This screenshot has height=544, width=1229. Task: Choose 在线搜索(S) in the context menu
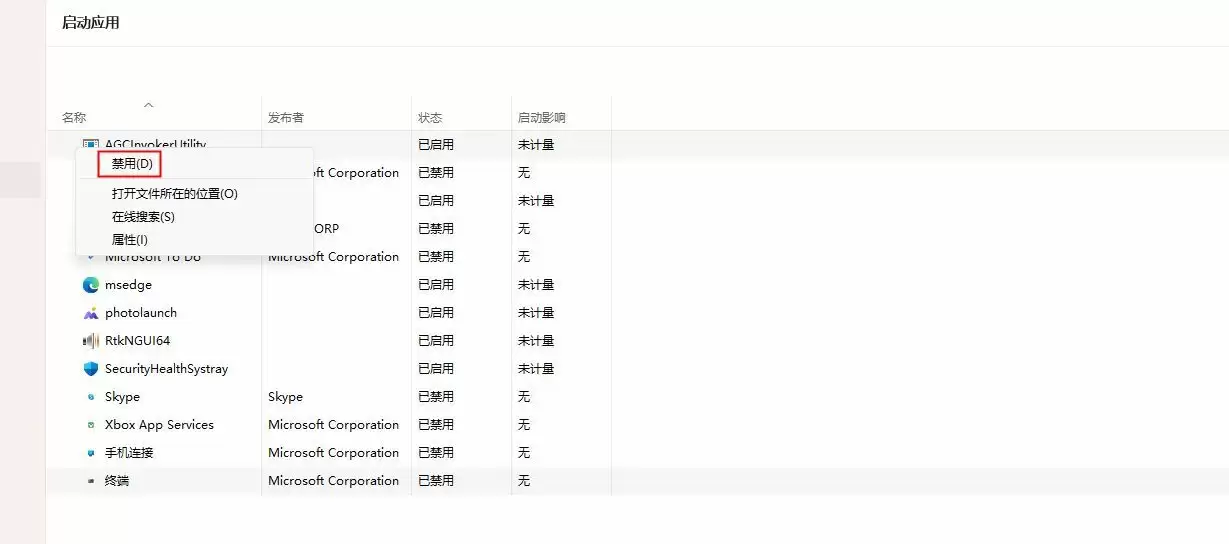tap(143, 217)
